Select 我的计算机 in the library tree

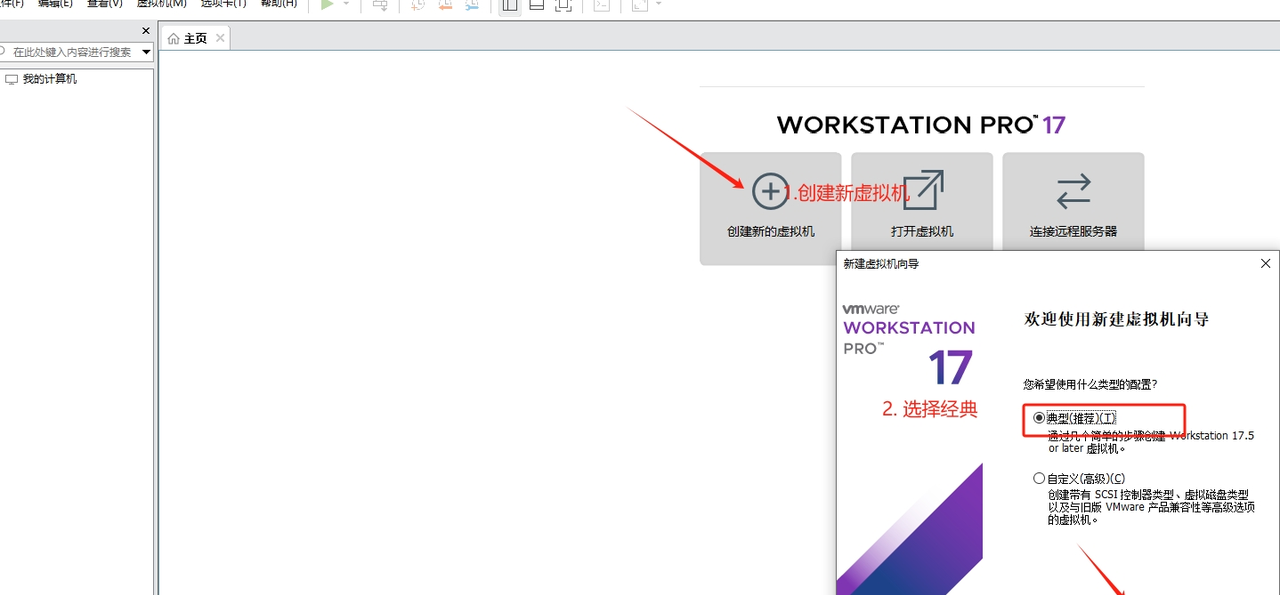coord(50,79)
